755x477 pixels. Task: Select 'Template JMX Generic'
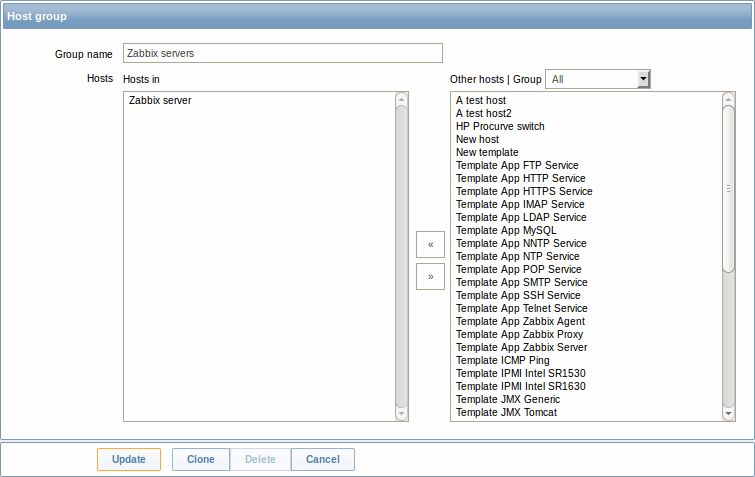tap(508, 399)
